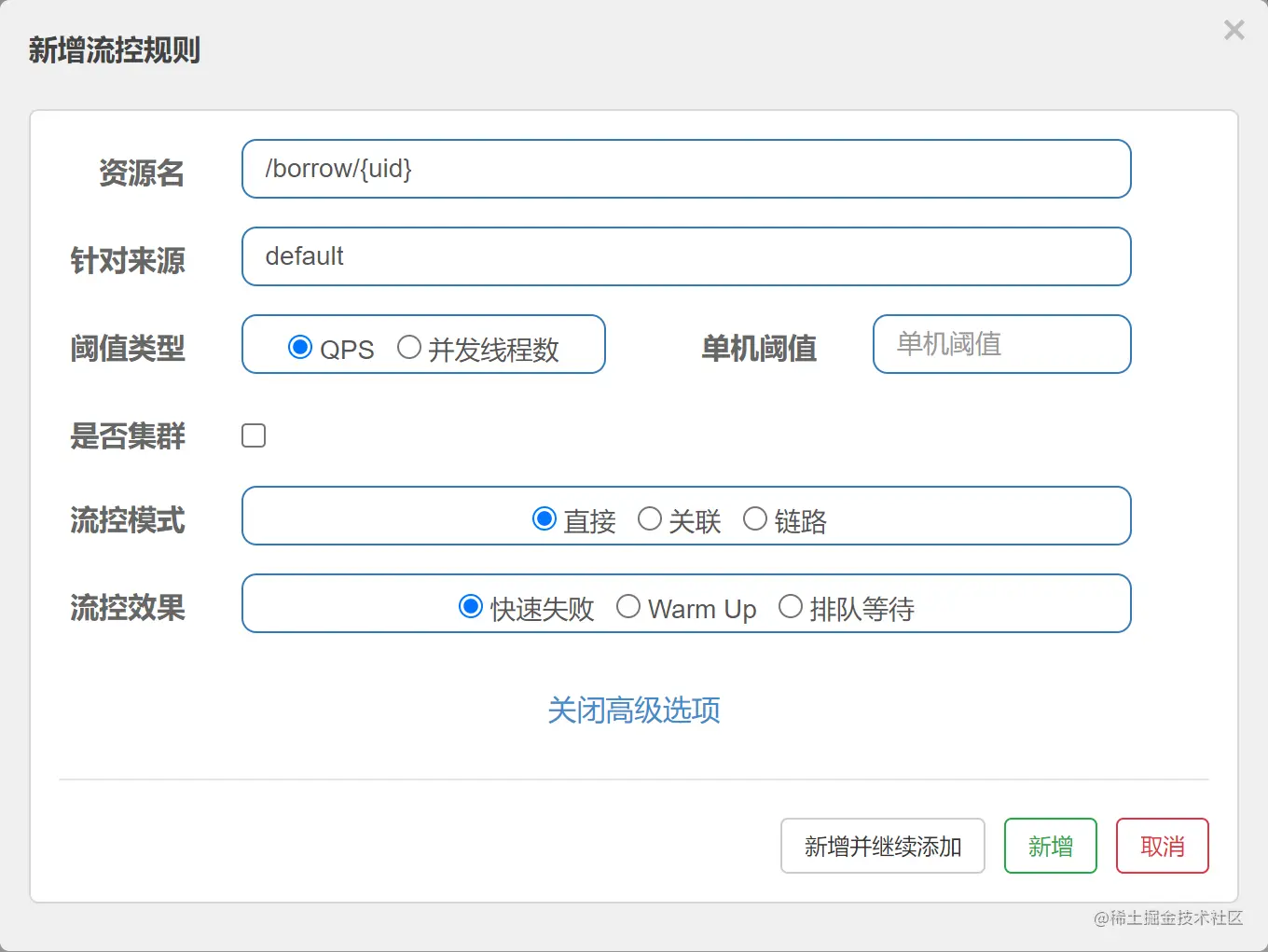Collapse advanced options via 关闭高级选项
Image resolution: width=1268 pixels, height=952 pixels.
(634, 711)
